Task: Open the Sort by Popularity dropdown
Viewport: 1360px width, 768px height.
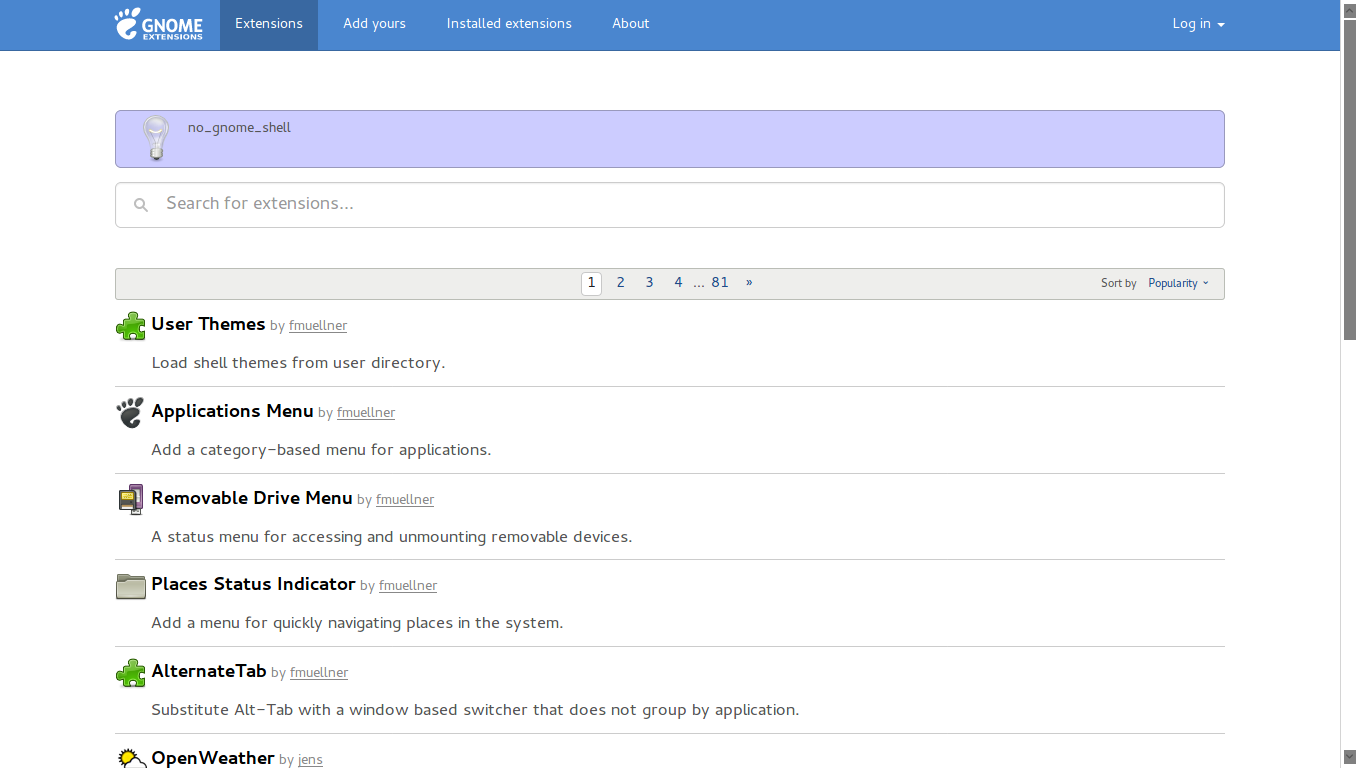Action: pyautogui.click(x=1178, y=284)
